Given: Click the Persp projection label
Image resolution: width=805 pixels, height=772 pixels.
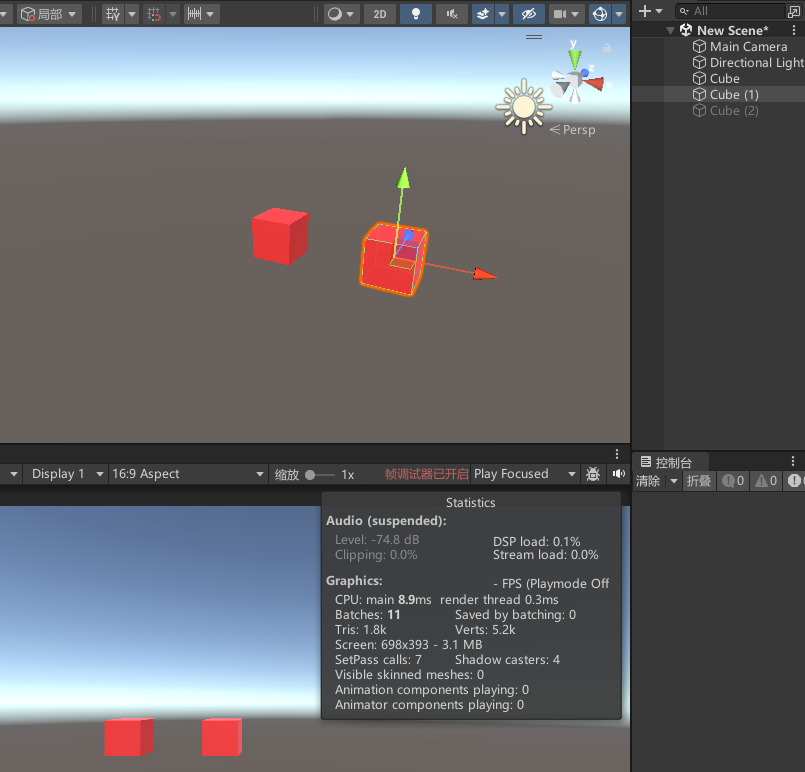Looking at the screenshot, I should coord(577,130).
